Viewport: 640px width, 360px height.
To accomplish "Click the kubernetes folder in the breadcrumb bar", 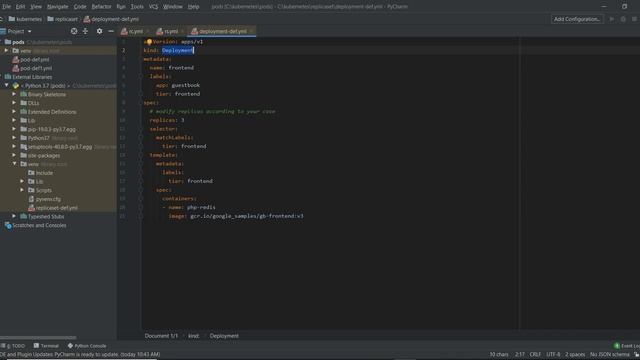I will tap(25, 19).
